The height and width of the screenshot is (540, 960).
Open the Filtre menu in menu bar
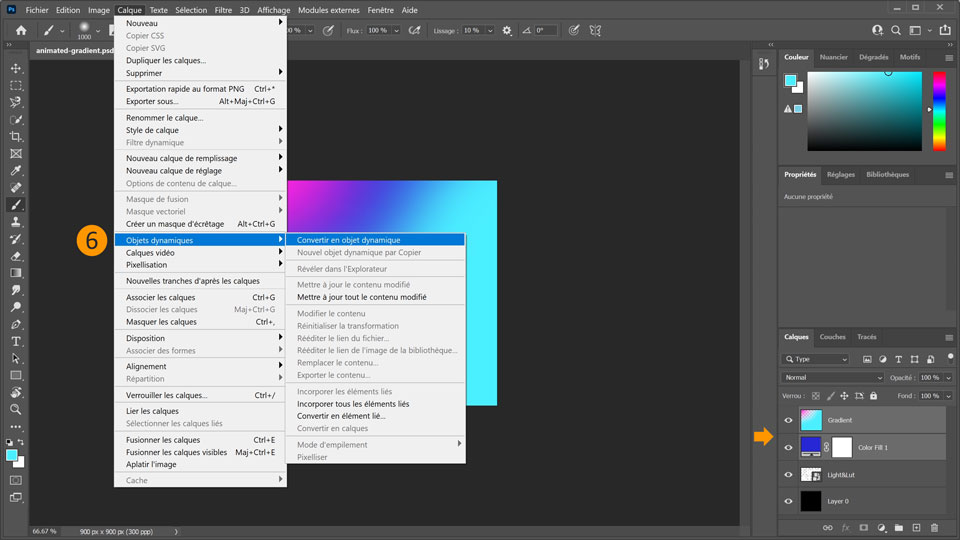click(x=224, y=10)
